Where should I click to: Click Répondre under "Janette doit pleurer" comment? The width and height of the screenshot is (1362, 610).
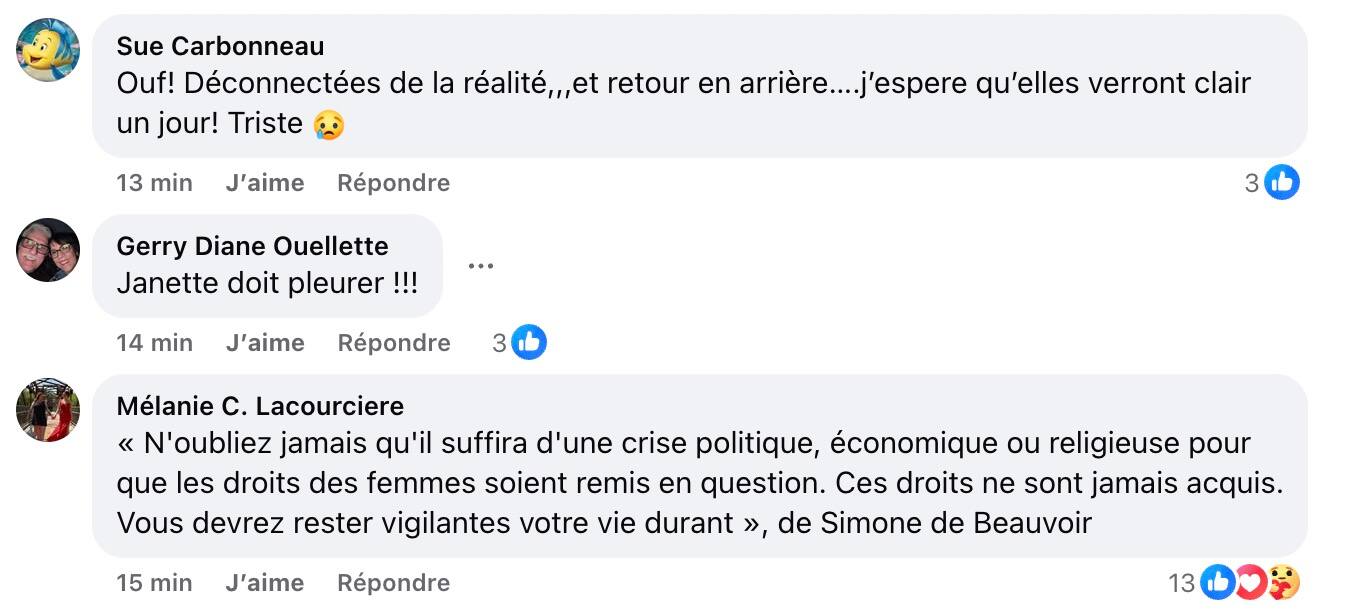393,343
